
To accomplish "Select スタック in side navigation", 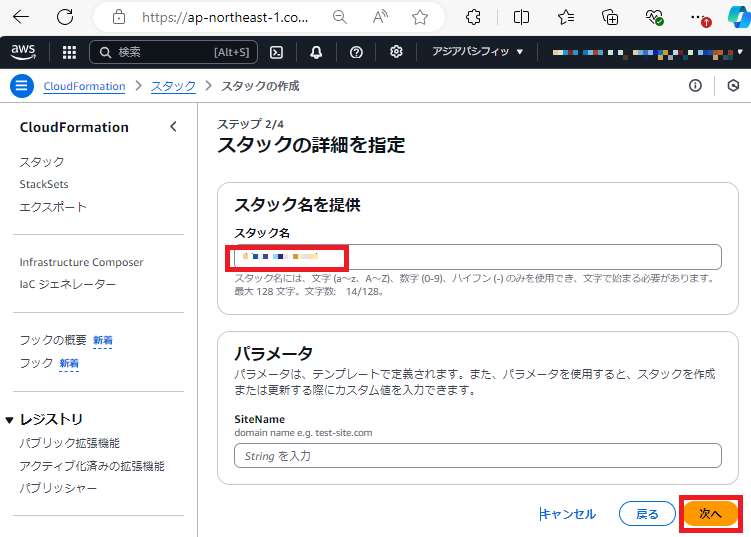I will coord(42,162).
